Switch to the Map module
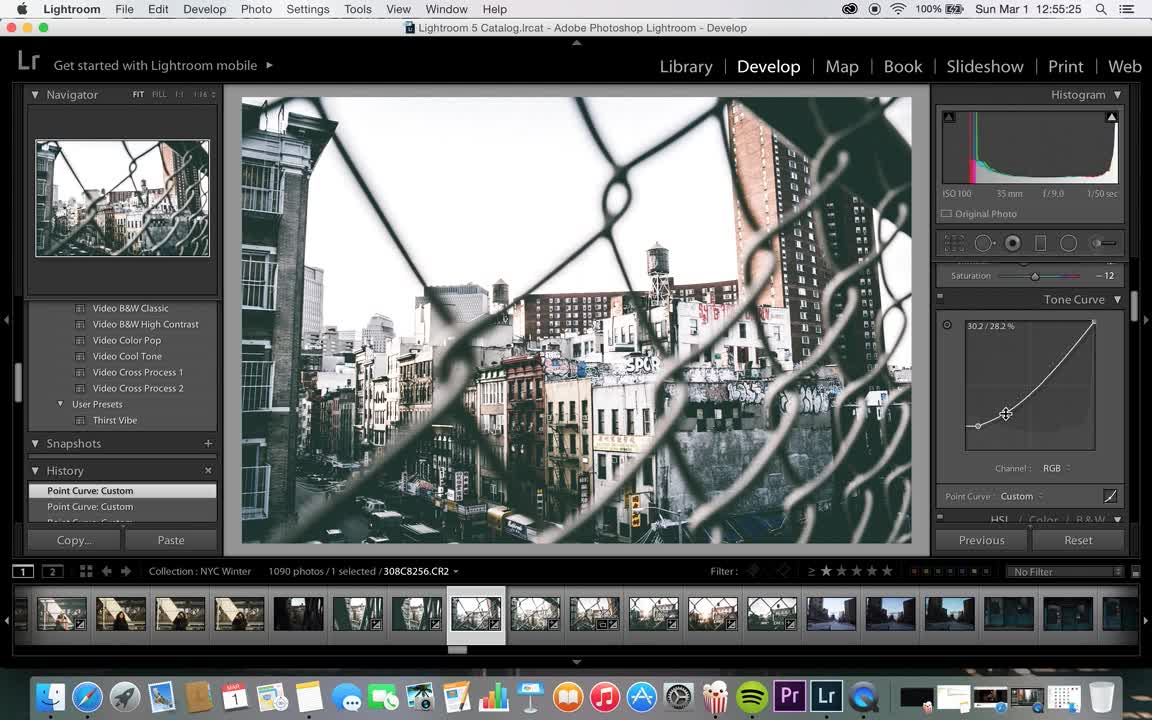This screenshot has width=1152, height=720. click(x=842, y=66)
